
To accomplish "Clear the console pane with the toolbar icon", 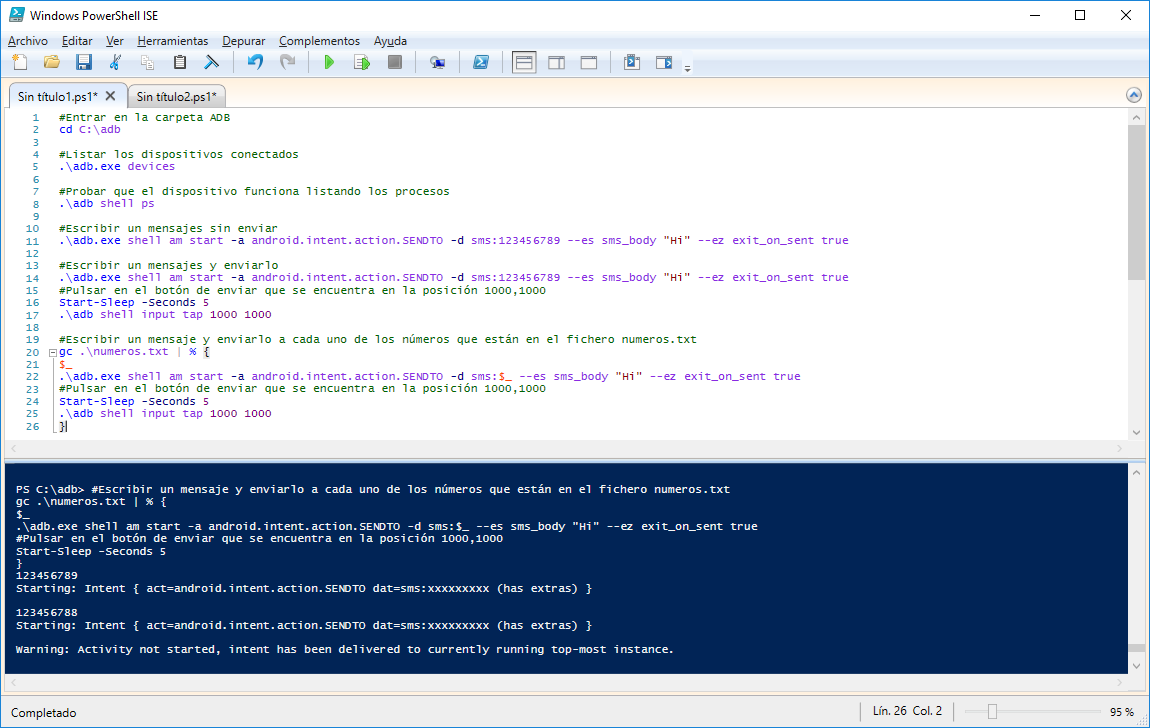I will [x=211, y=62].
